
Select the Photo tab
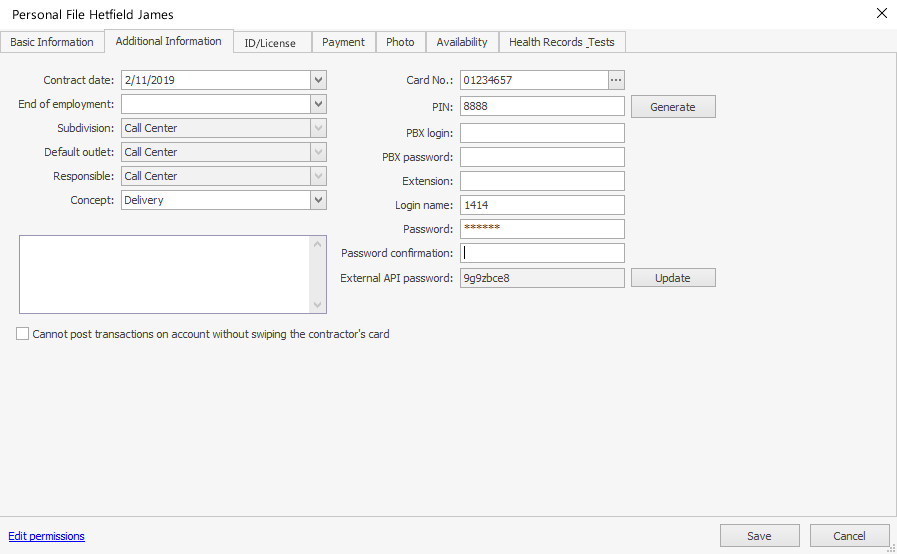400,42
